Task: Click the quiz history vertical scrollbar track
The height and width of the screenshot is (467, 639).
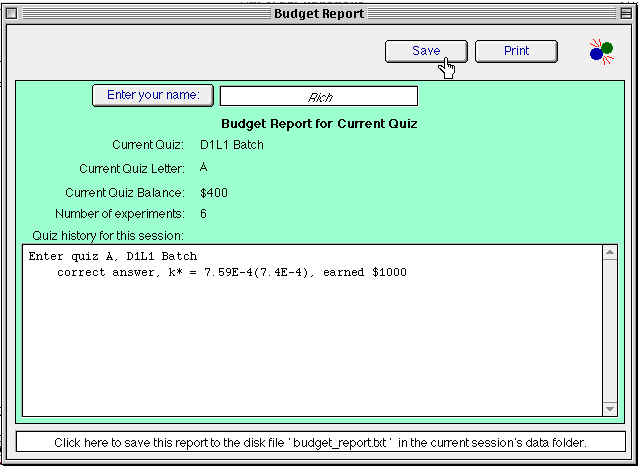Action: [610, 330]
